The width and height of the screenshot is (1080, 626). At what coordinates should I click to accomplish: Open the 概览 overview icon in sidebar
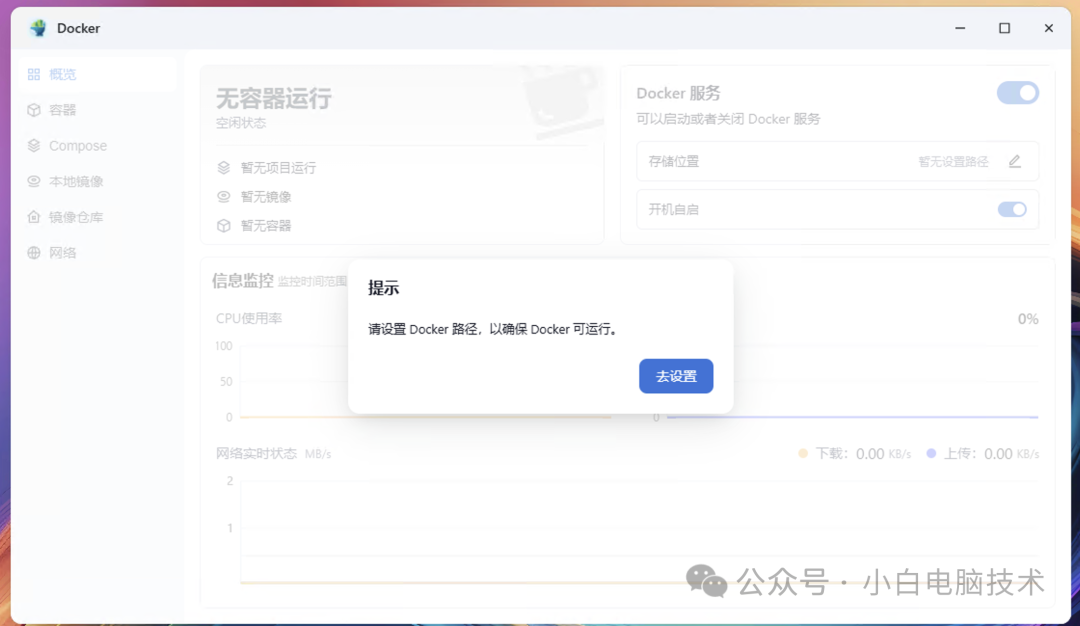(34, 74)
